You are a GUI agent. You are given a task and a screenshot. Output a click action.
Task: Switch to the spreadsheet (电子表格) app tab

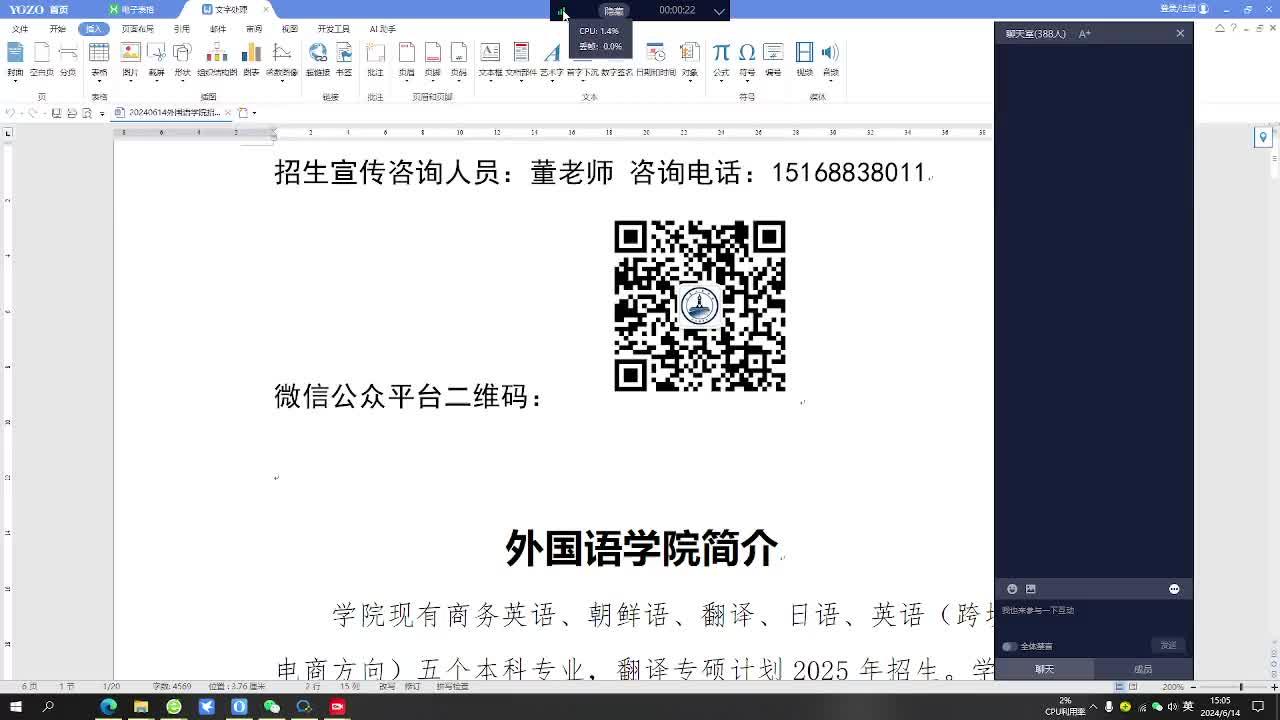click(x=131, y=9)
